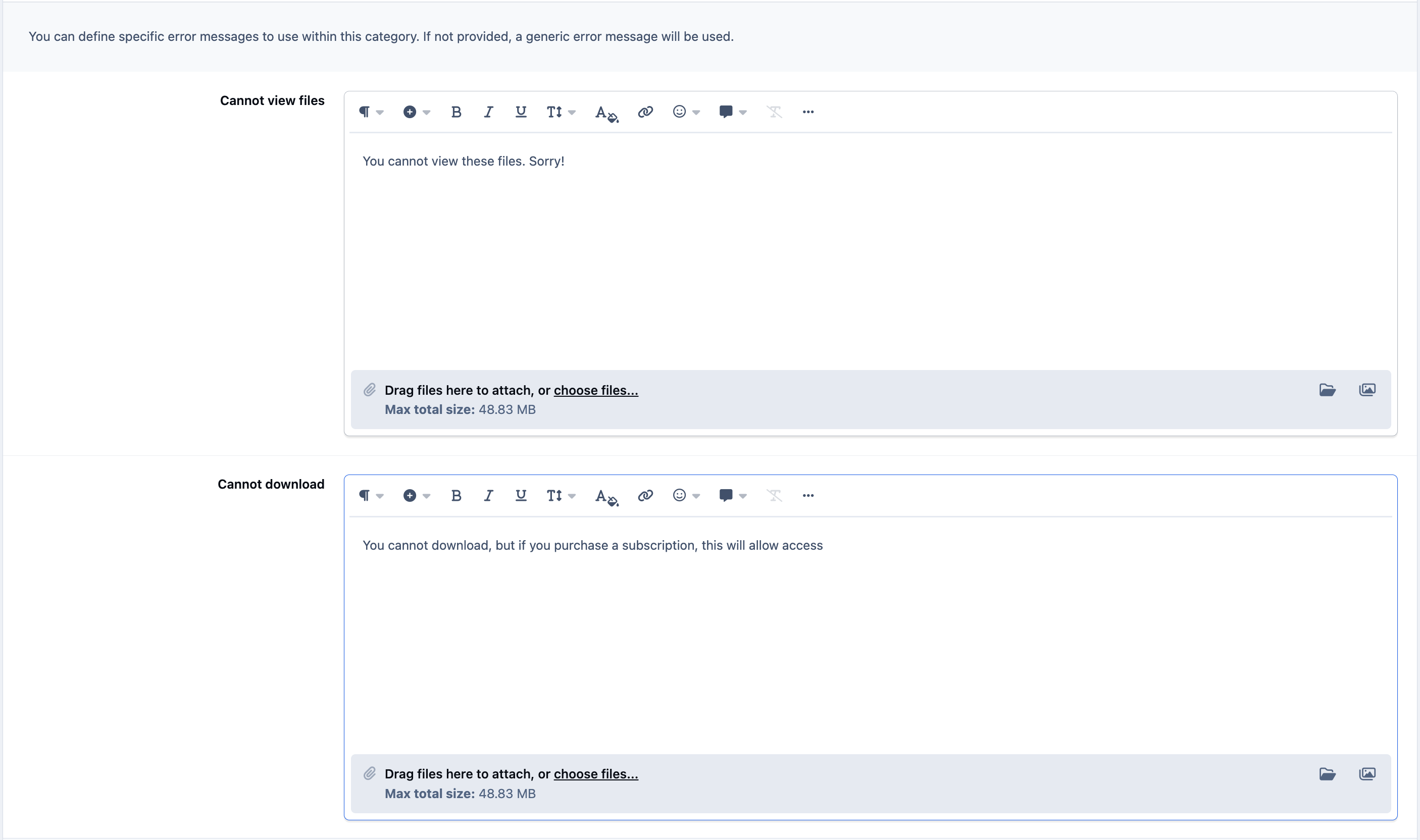Insert link in Cannot download editor

pos(645,496)
